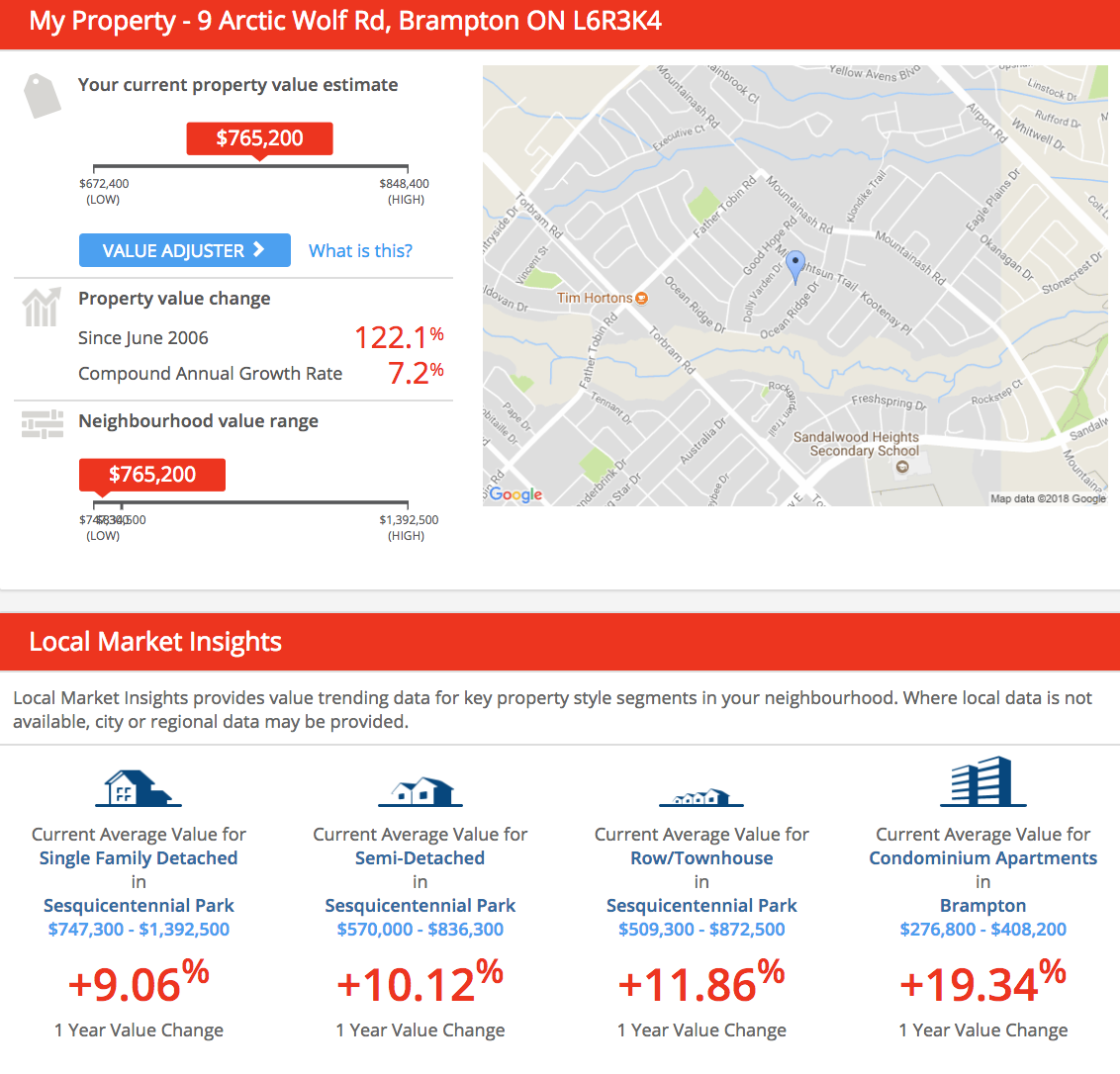Viewport: 1120px width, 1074px height.
Task: Open the Google logo on the map
Action: [515, 494]
